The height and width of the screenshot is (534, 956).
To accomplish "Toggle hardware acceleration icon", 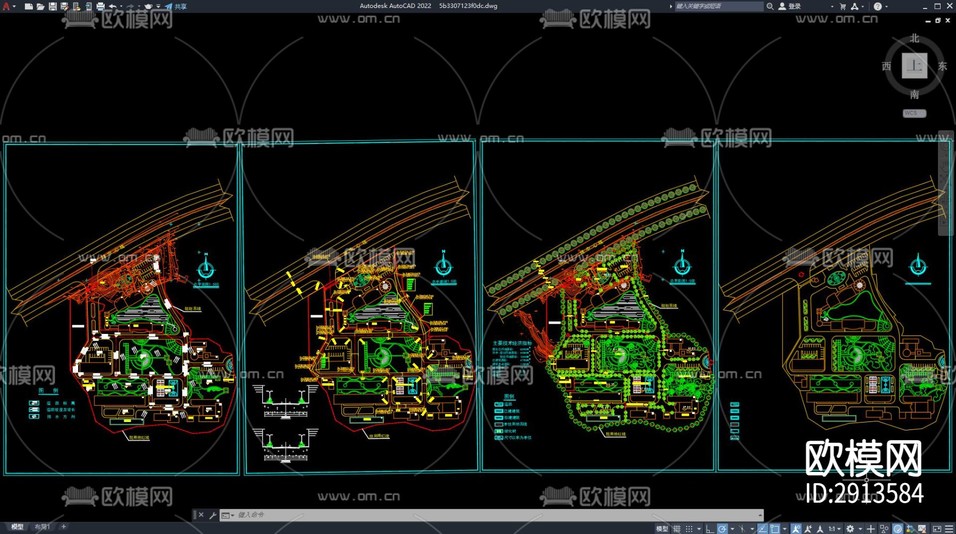I will point(897,528).
